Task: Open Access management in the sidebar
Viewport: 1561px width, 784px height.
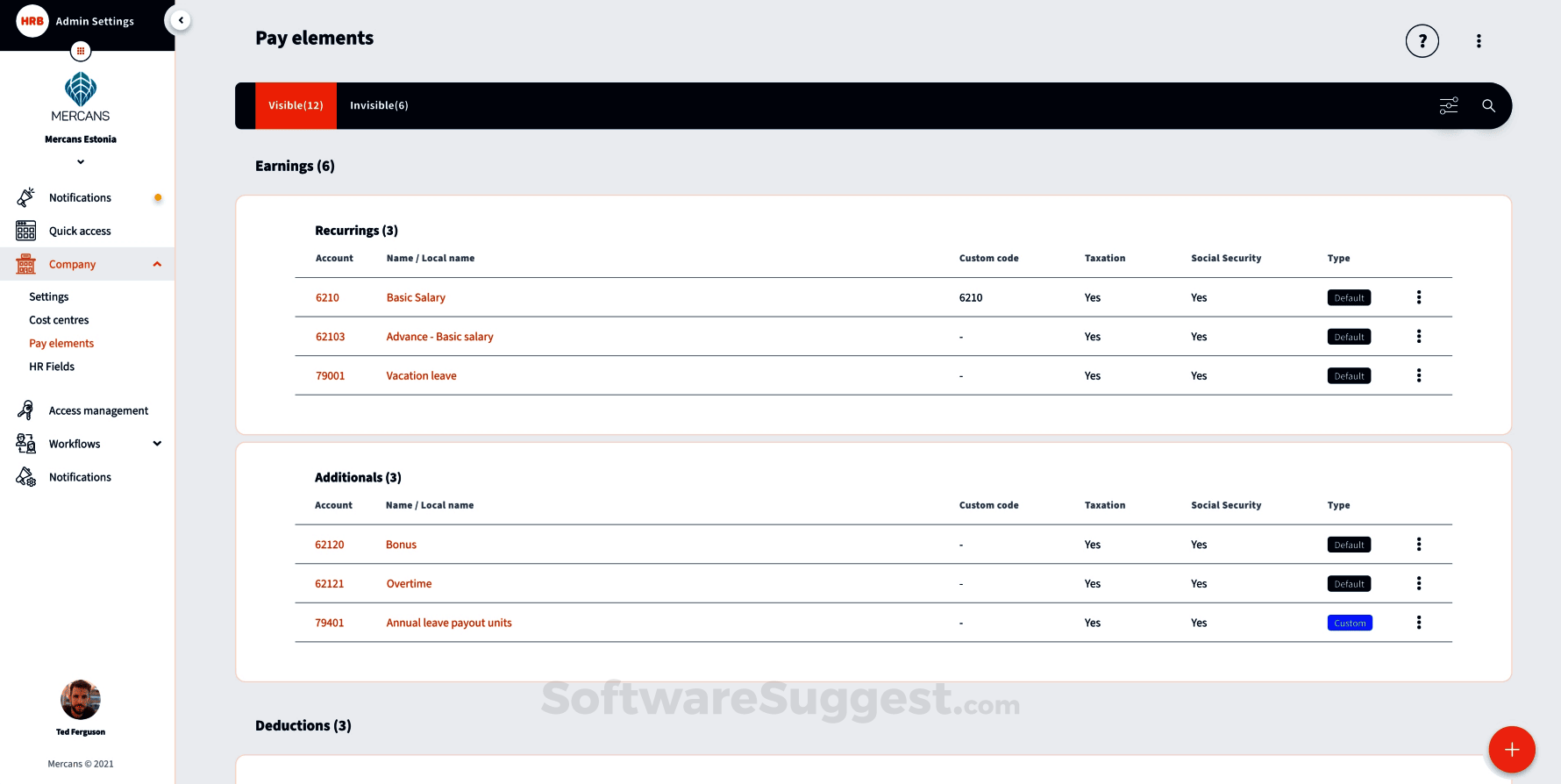Action: [98, 410]
